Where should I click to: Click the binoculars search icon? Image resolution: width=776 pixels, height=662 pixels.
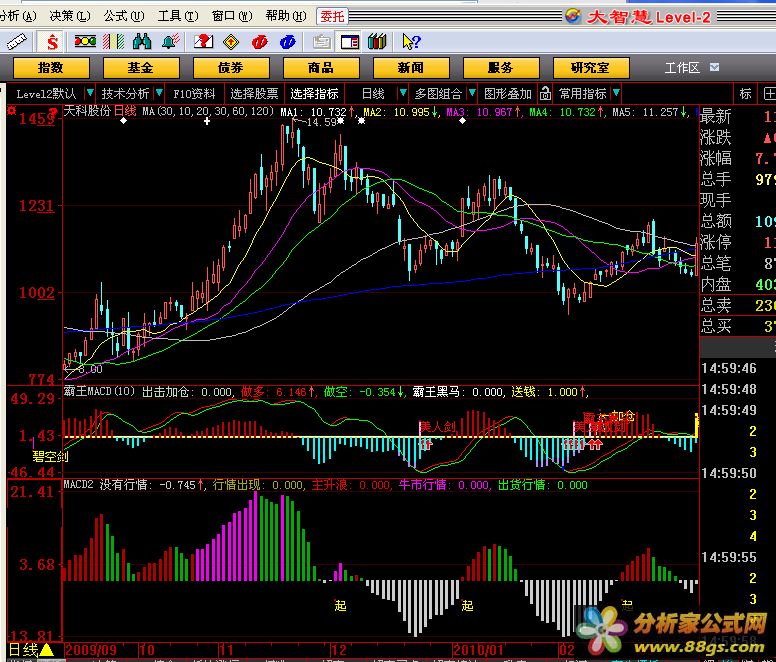coord(142,42)
